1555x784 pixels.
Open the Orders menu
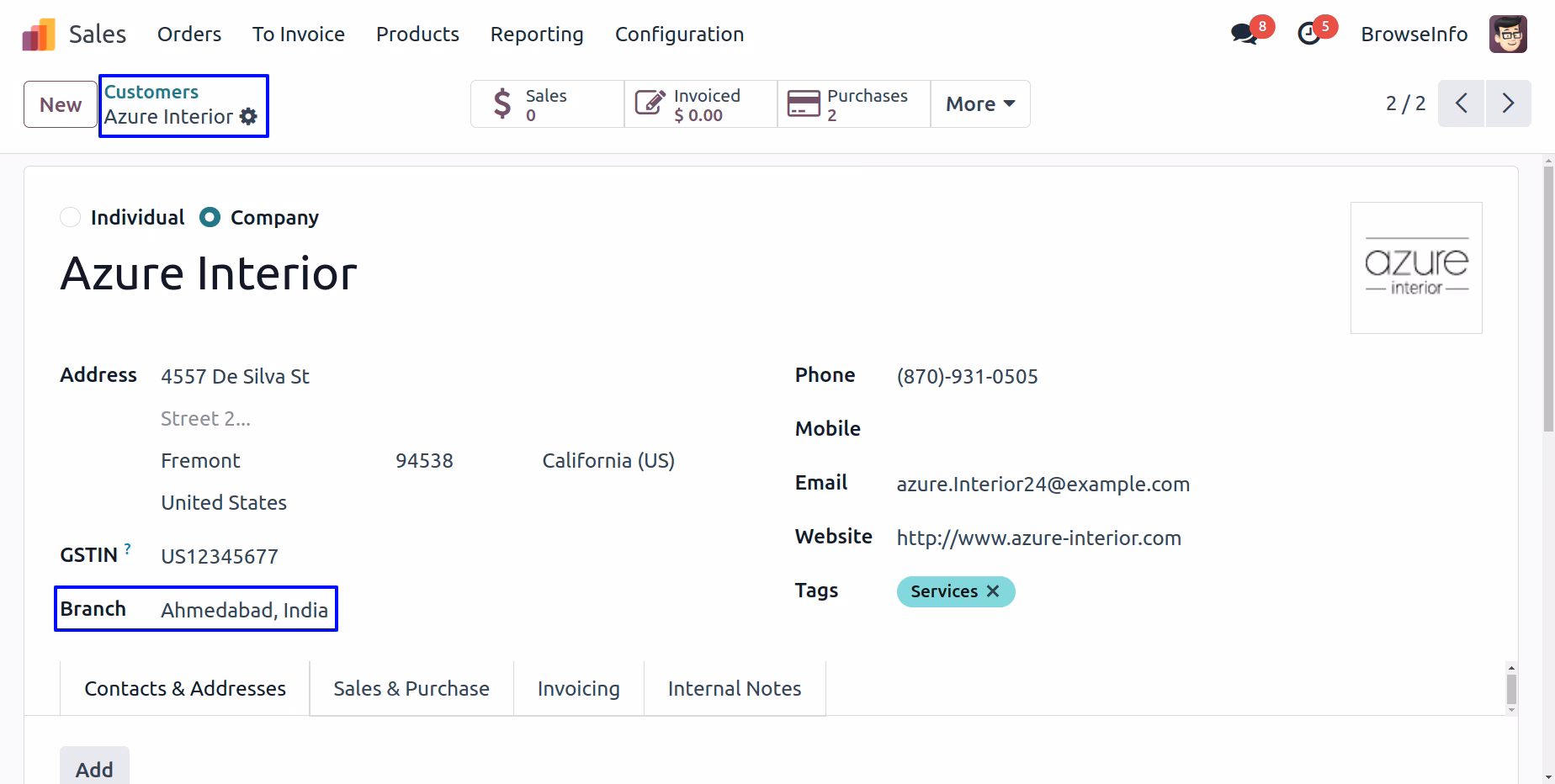(x=189, y=34)
